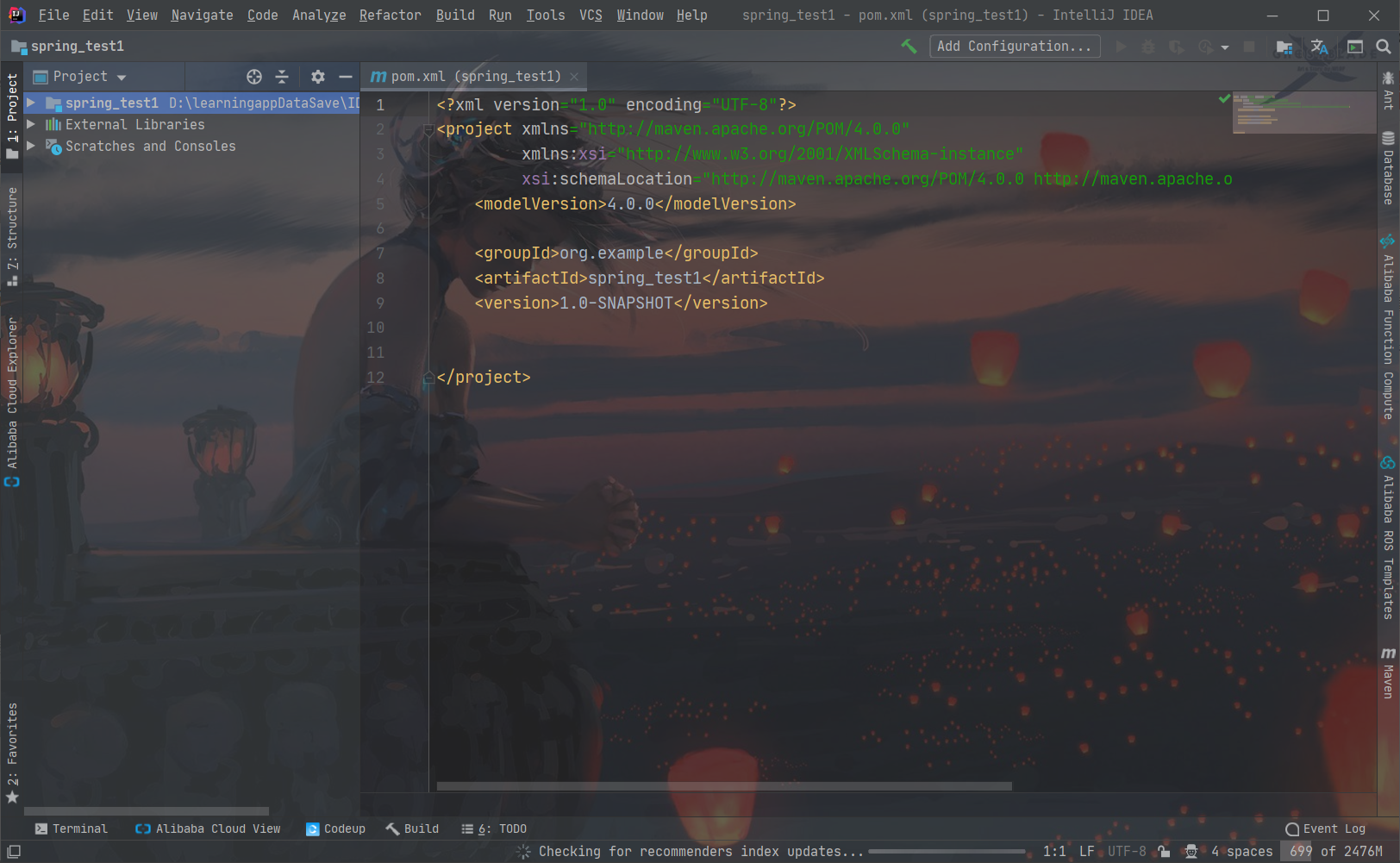This screenshot has height=863, width=1400.
Task: Click the editor horizontal scrollbar
Action: click(724, 786)
